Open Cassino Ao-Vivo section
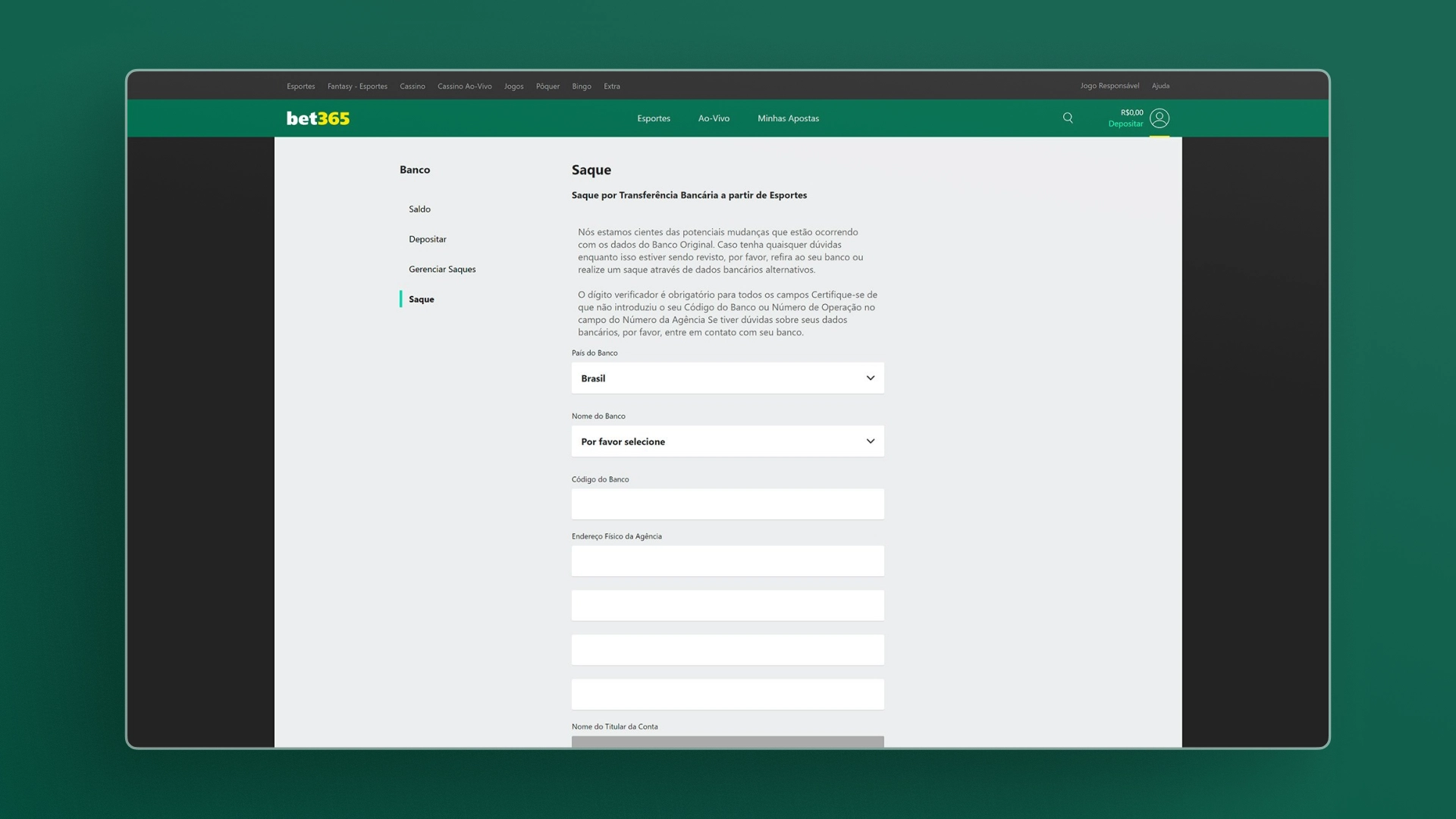1456x819 pixels. tap(465, 86)
